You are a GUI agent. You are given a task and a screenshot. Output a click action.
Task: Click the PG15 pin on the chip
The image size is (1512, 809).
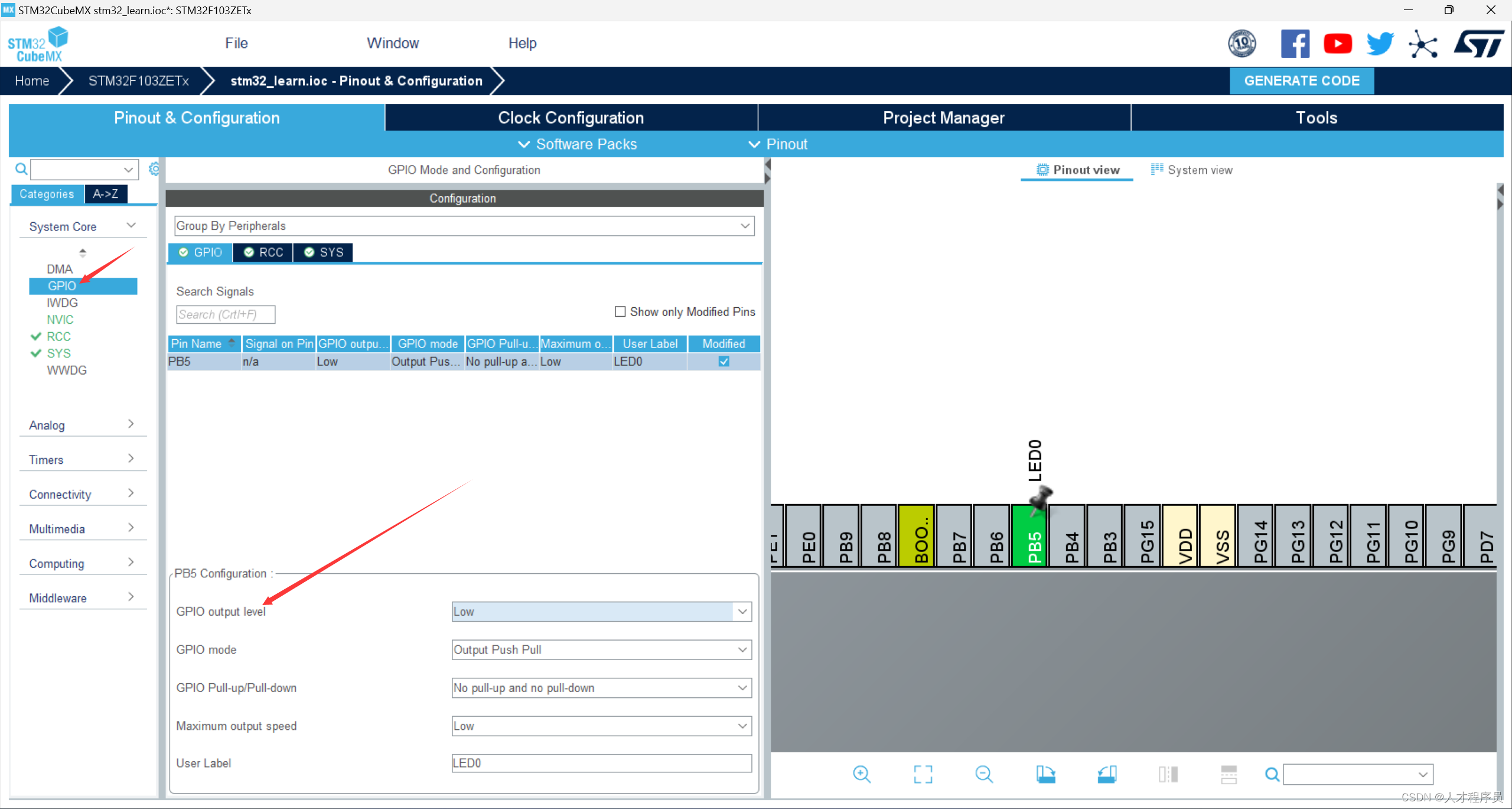(x=1142, y=535)
